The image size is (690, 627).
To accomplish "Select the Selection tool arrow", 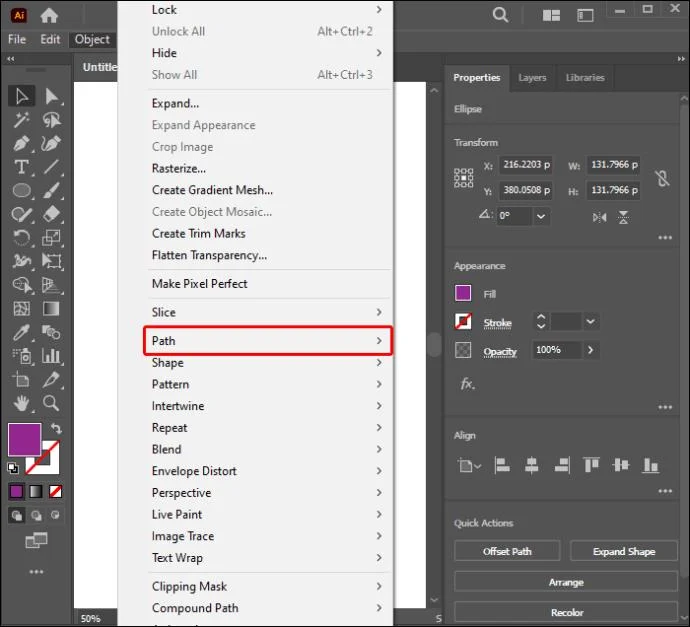I will 22,96.
